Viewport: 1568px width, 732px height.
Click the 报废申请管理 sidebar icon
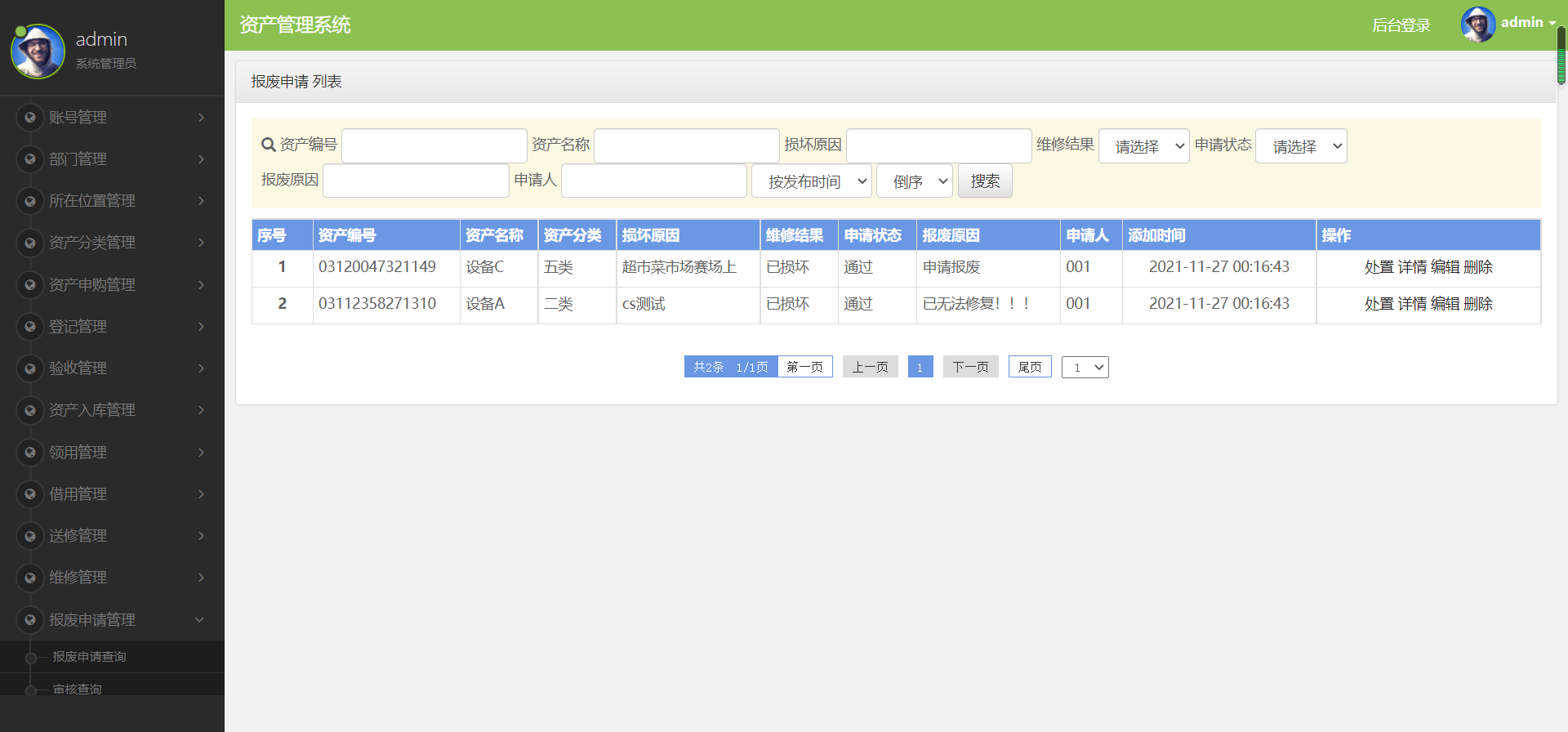click(x=30, y=620)
